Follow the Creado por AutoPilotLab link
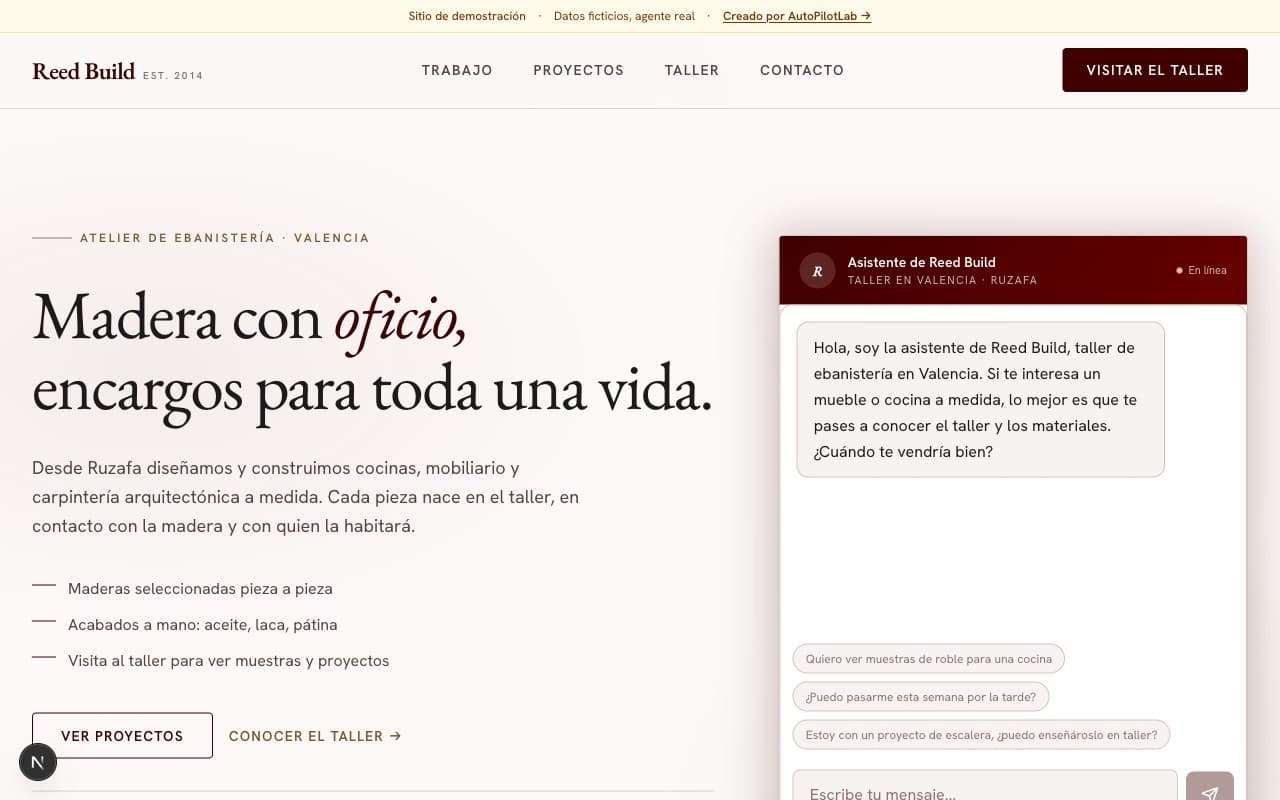 (797, 16)
